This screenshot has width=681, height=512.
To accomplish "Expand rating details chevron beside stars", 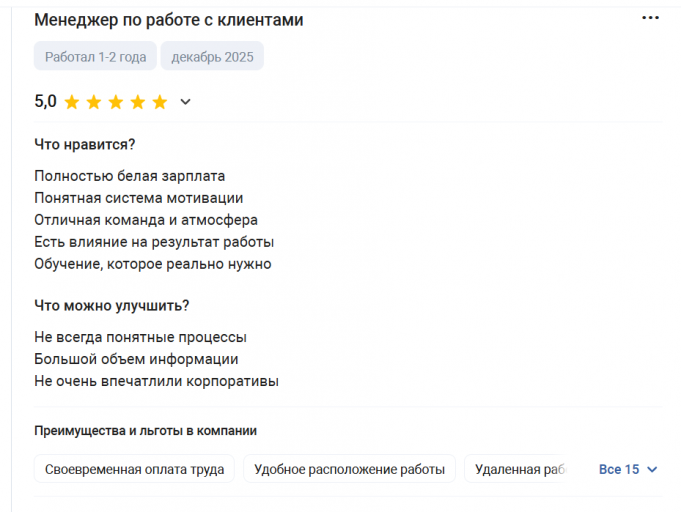I will [x=185, y=102].
